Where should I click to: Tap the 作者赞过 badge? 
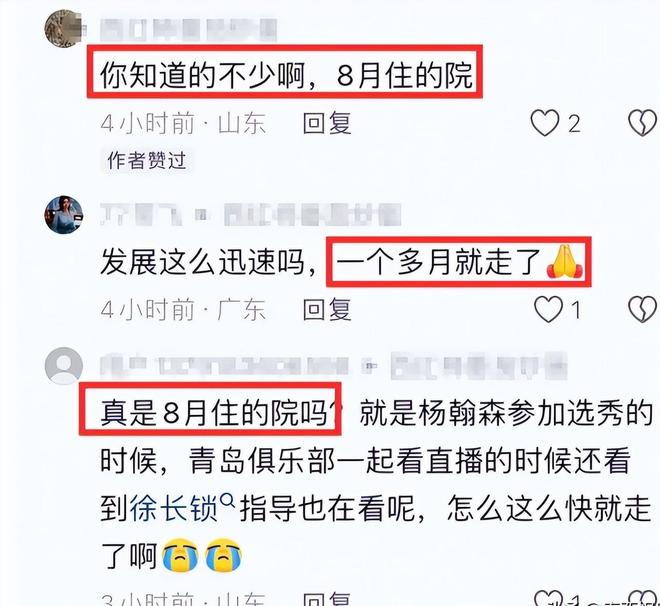(146, 160)
